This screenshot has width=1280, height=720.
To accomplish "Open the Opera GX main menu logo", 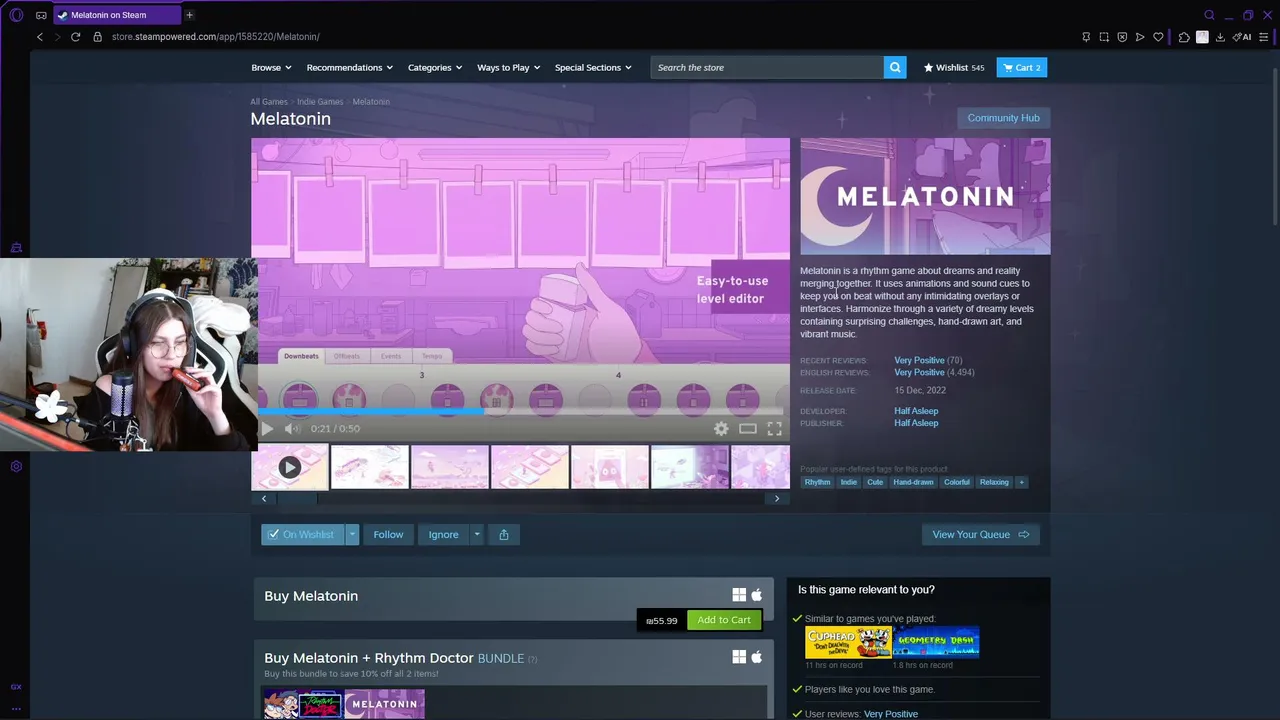I will (15, 15).
